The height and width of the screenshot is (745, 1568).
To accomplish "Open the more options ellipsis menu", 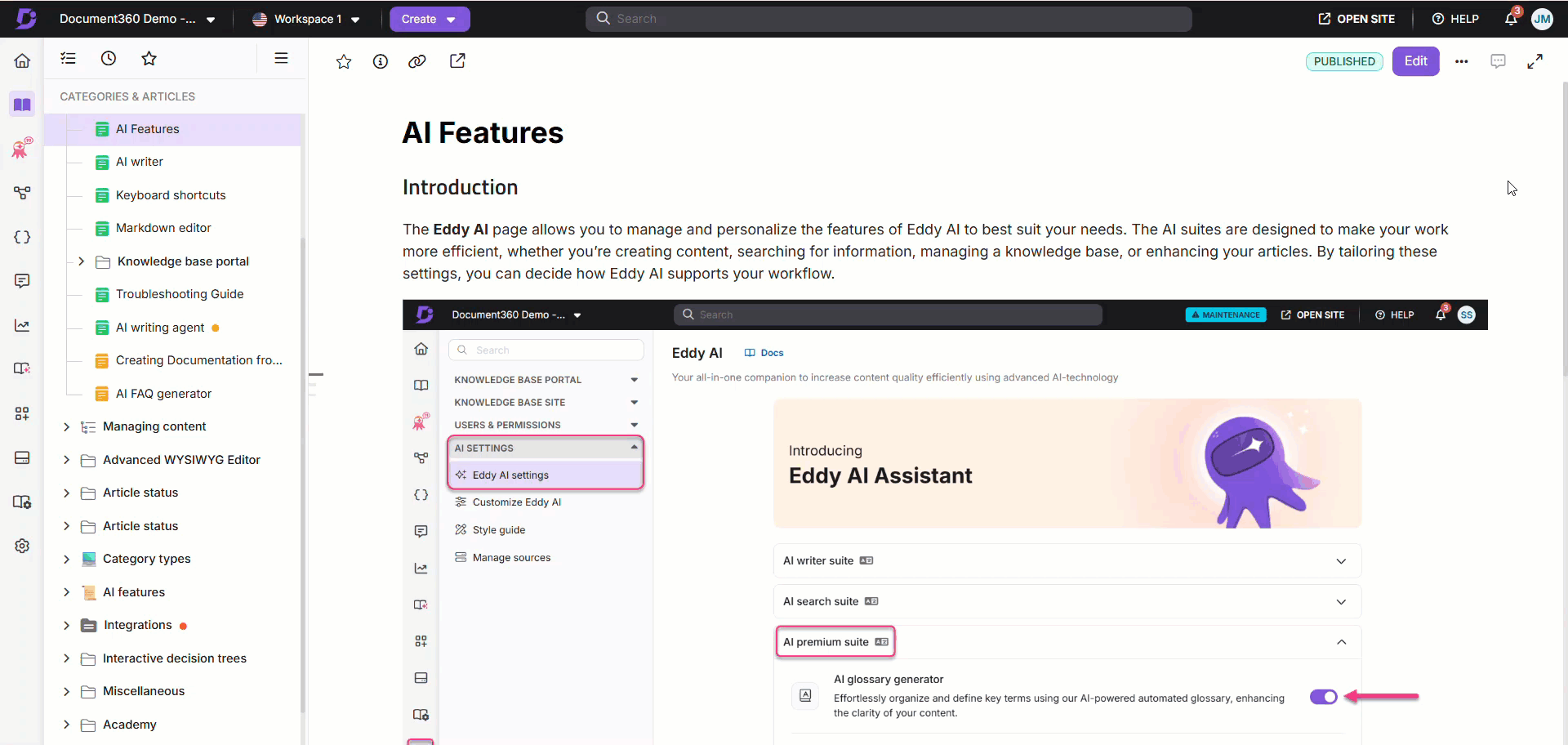I will click(1462, 61).
